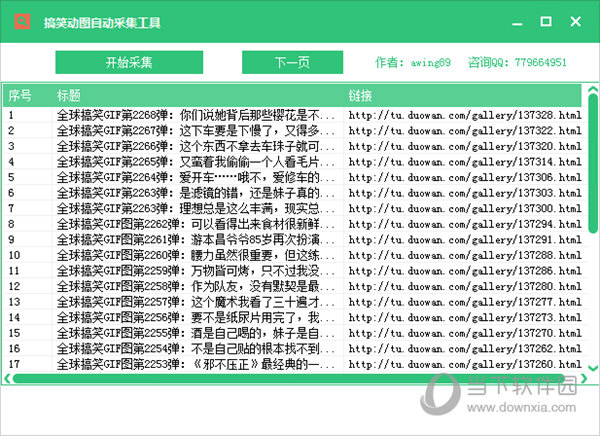
Task: Click link gallery/137262.html
Action: click(x=465, y=349)
